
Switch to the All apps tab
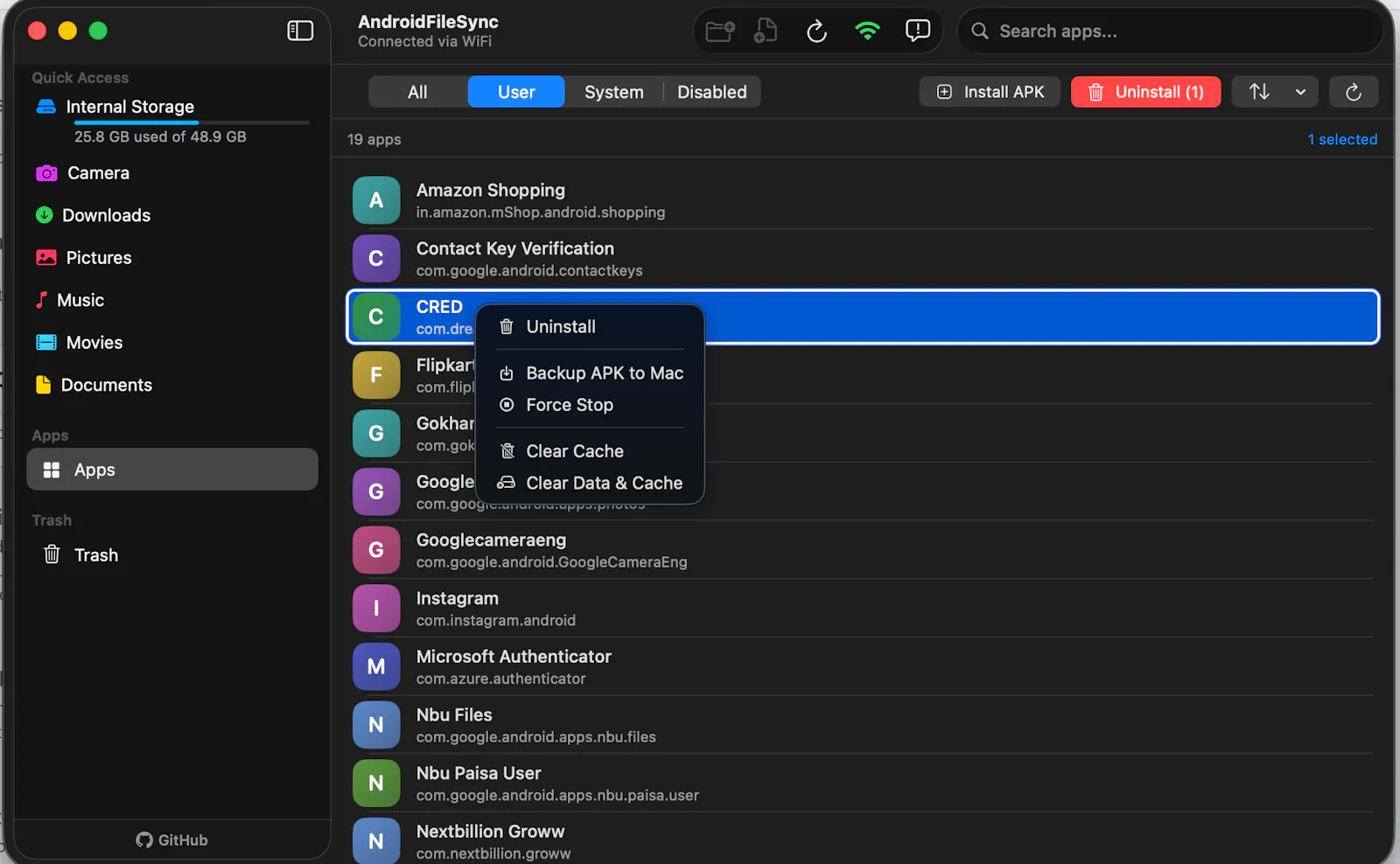(418, 92)
